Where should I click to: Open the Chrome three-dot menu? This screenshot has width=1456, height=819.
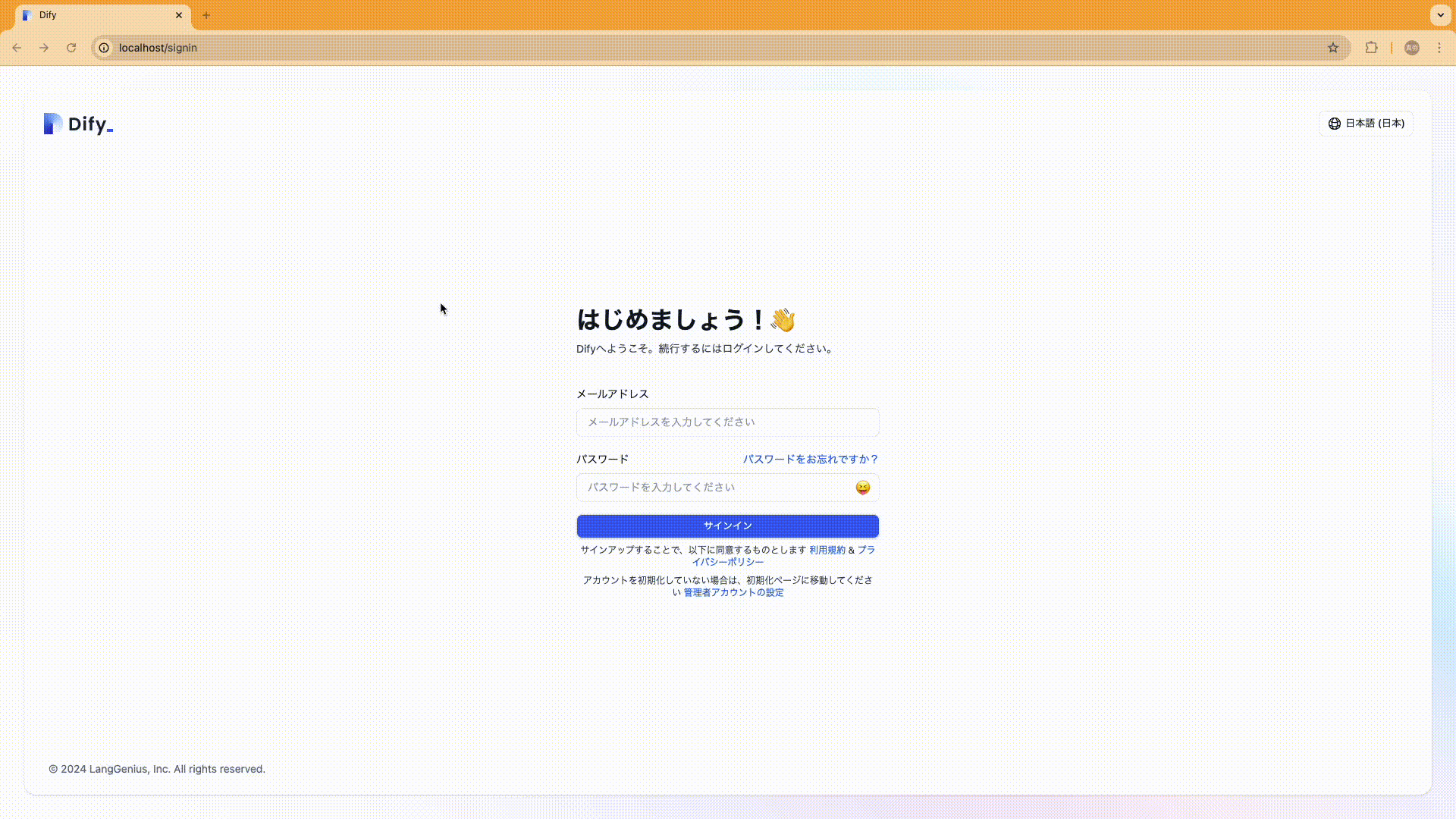pyautogui.click(x=1439, y=48)
